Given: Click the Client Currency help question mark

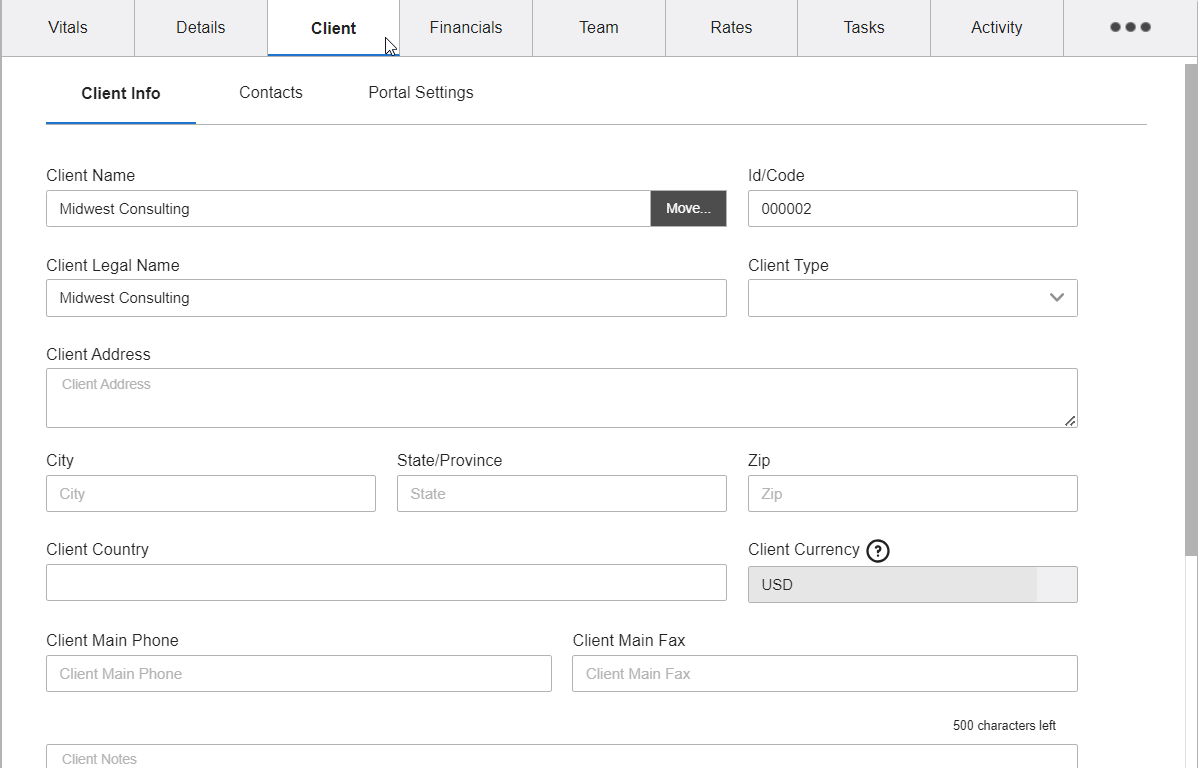Looking at the screenshot, I should click(x=877, y=550).
